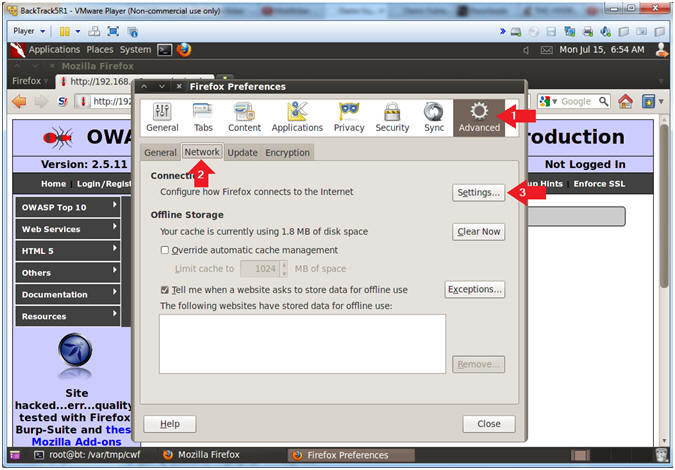Expand the Others menu

(68, 272)
